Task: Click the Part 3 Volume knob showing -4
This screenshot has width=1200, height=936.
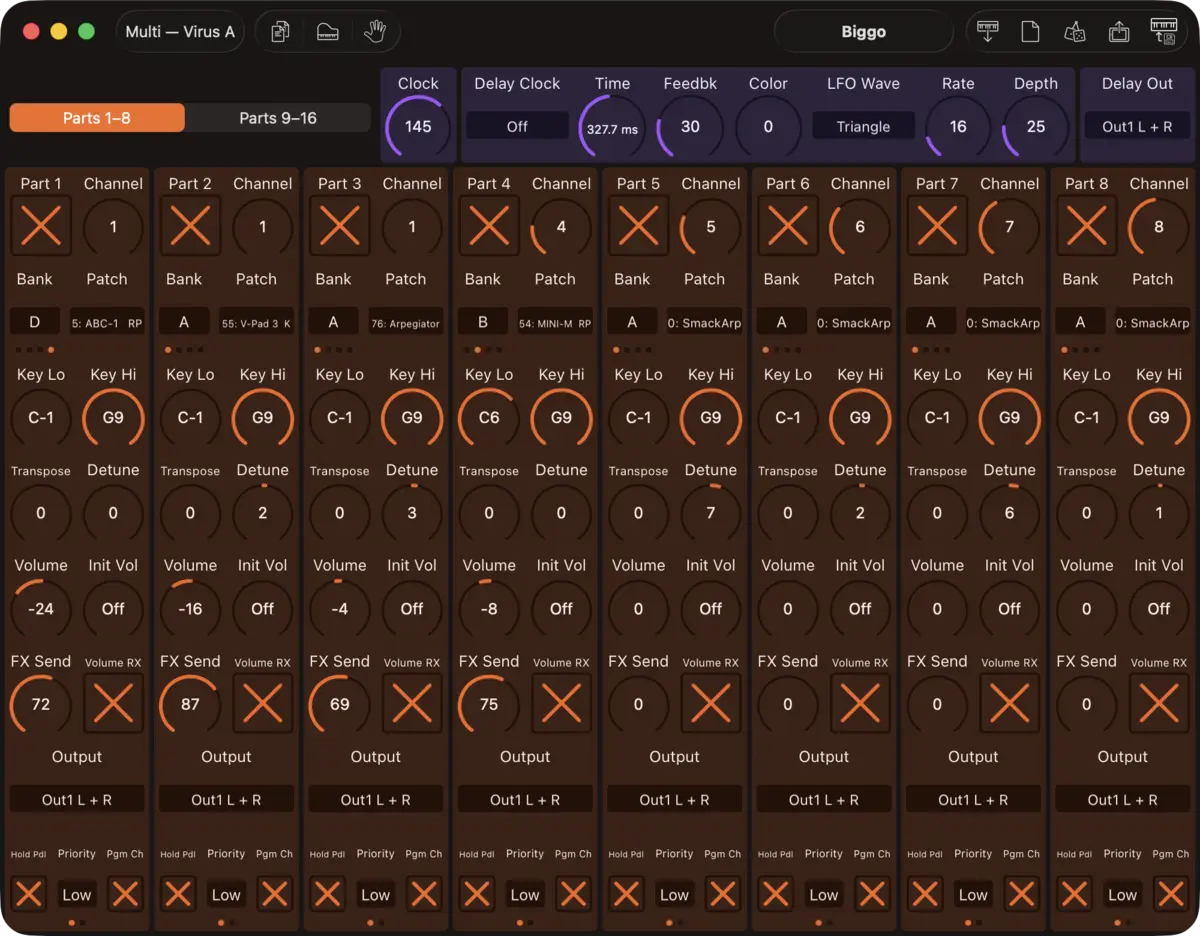Action: click(340, 608)
